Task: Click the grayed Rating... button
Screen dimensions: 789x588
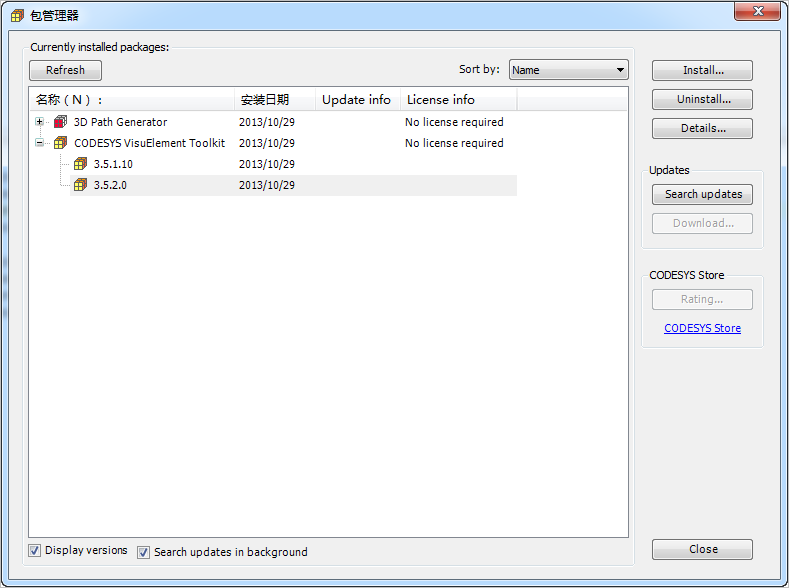Action: pyautogui.click(x=702, y=299)
